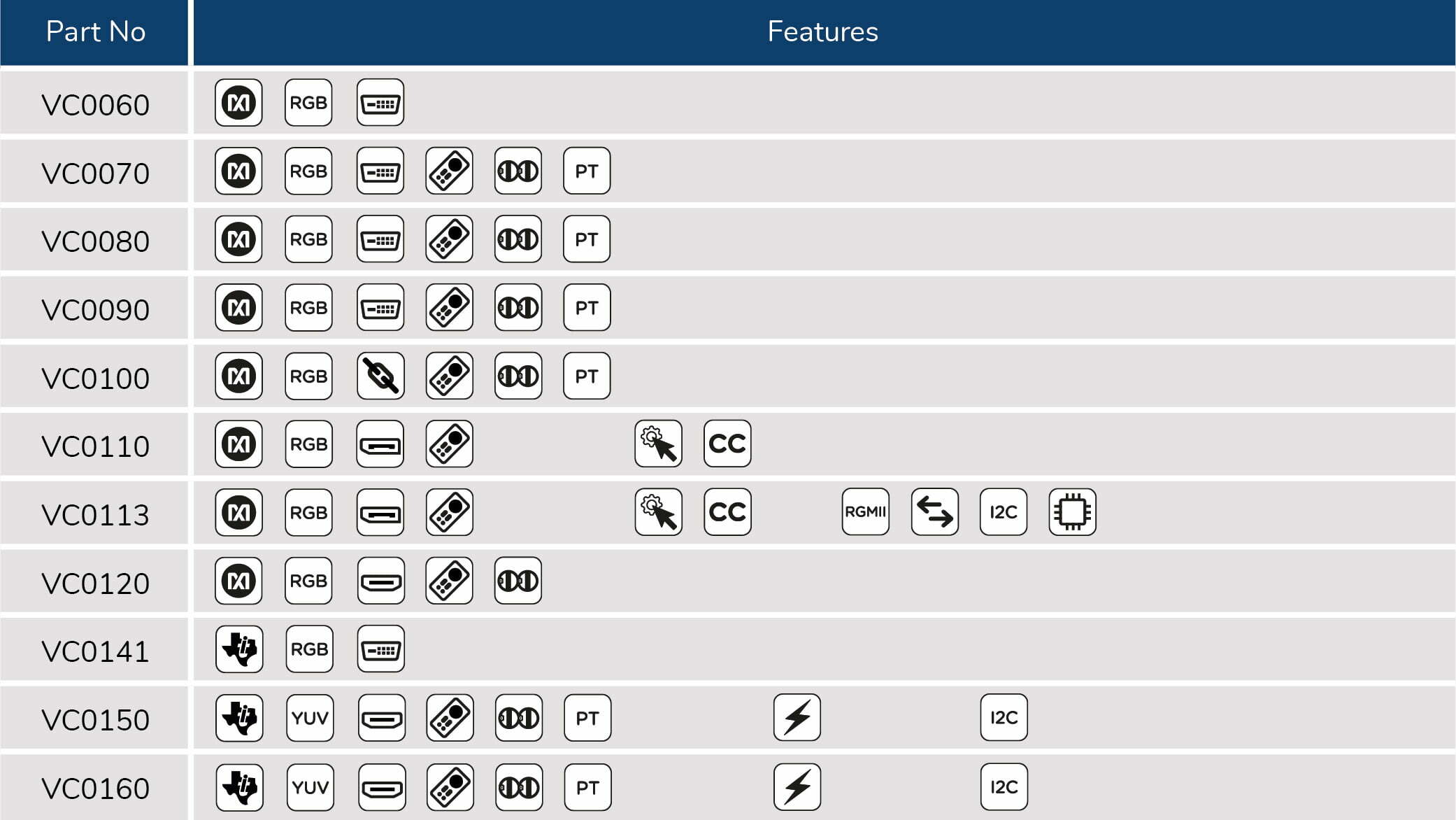This screenshot has height=820, width=1456.
Task: Click the Texas Instruments logo in VC0141 row
Action: pyautogui.click(x=240, y=649)
